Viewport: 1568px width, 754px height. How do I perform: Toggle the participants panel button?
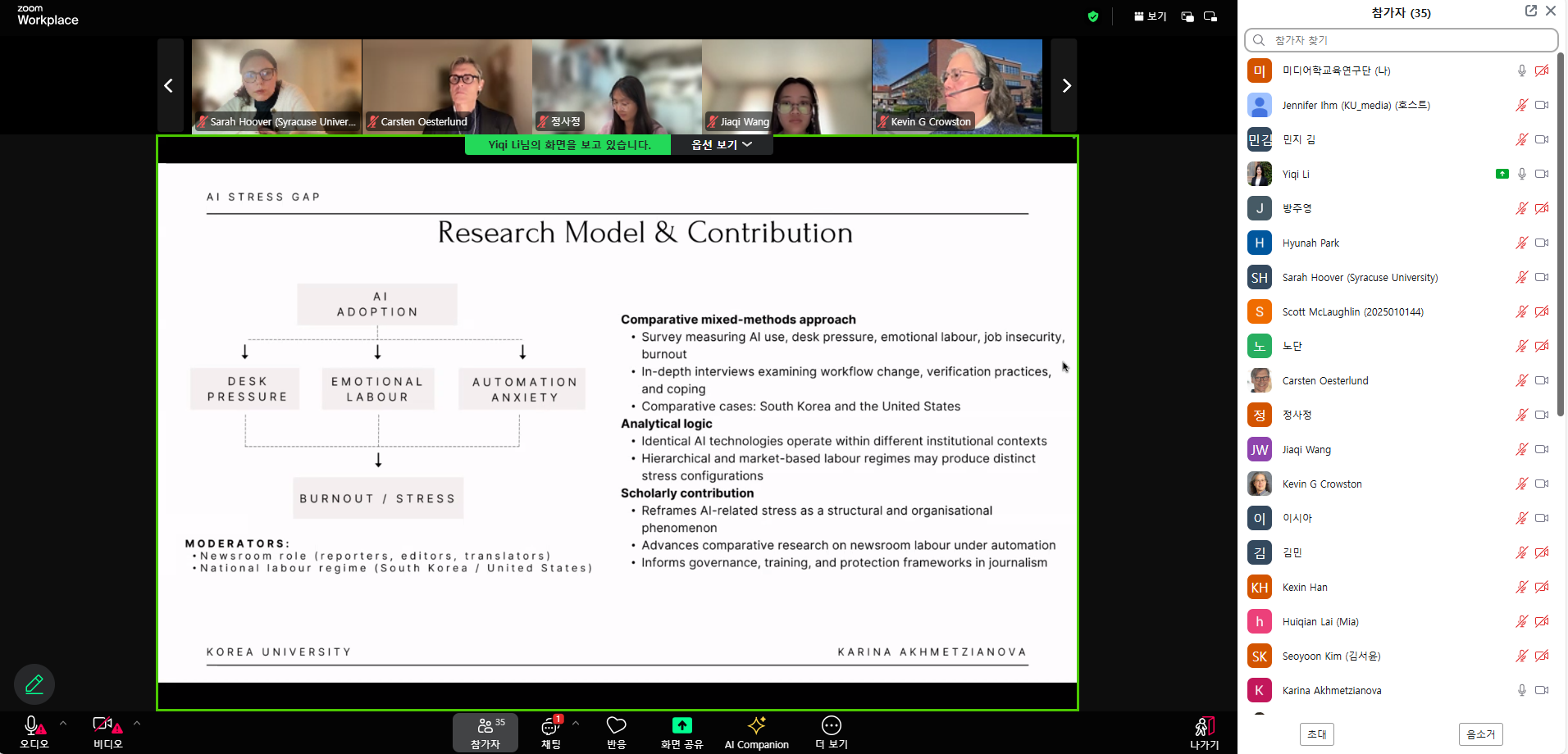pos(485,732)
